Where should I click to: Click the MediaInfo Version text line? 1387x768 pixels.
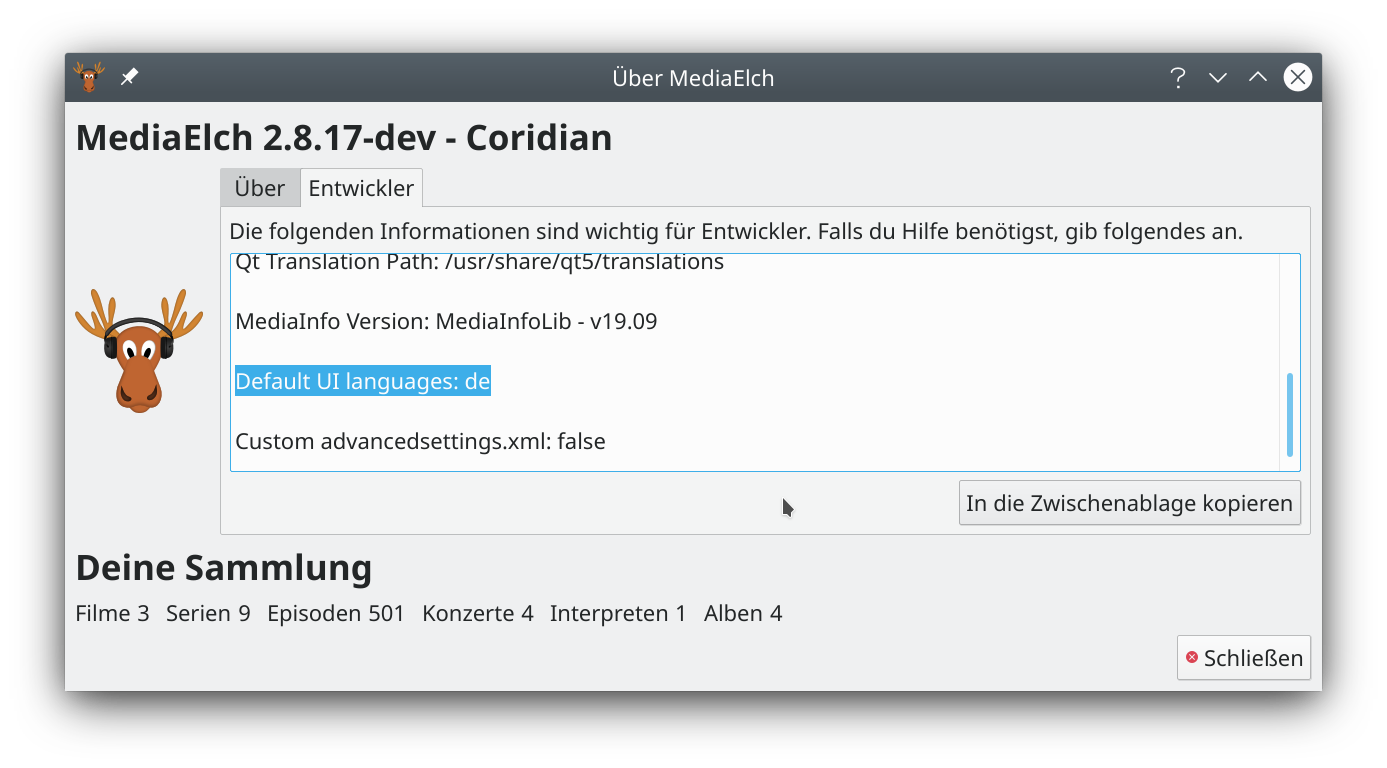click(x=446, y=321)
